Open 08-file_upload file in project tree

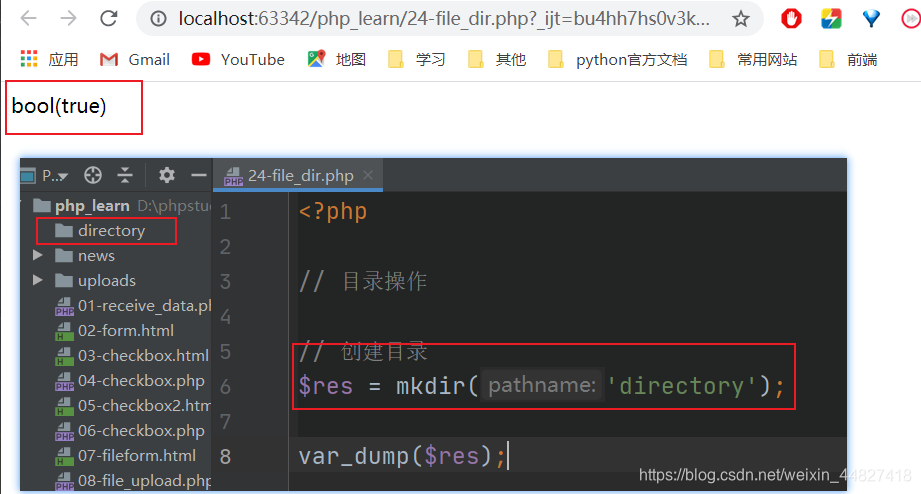[133, 480]
